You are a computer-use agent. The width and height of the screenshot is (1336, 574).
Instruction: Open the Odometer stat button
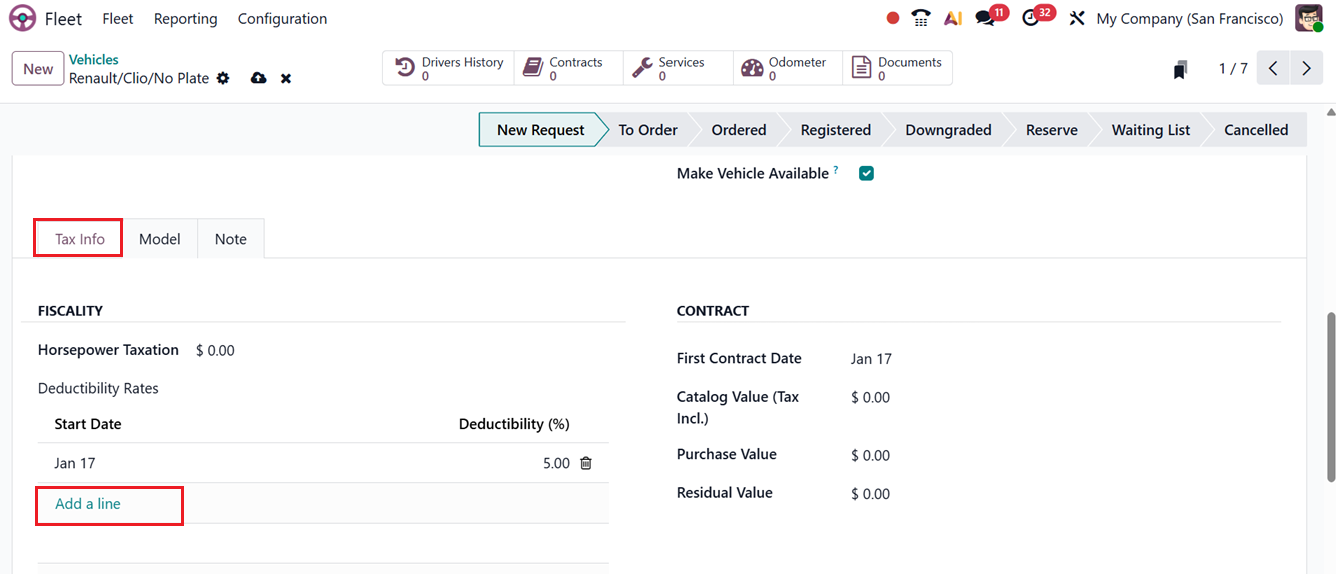pyautogui.click(x=784, y=68)
